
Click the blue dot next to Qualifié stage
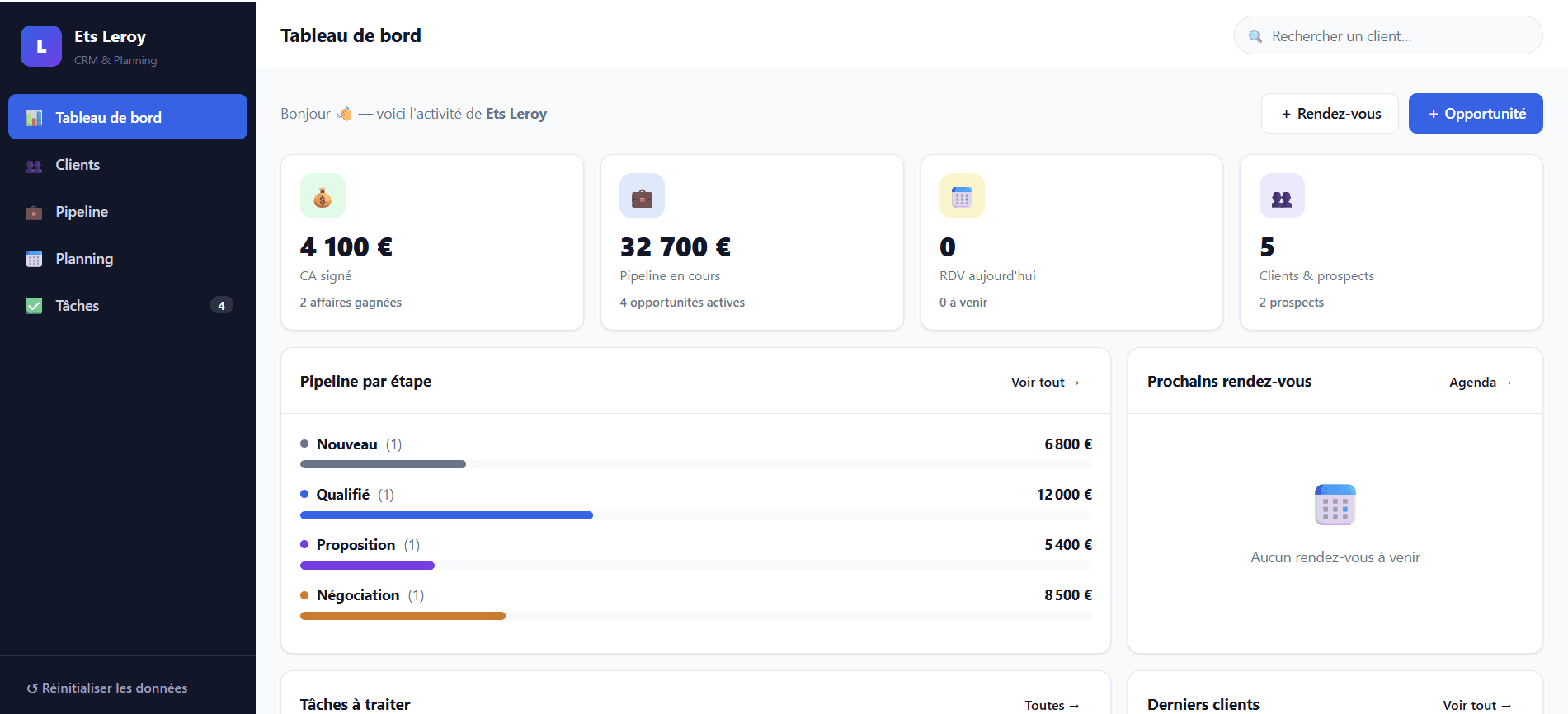point(304,494)
